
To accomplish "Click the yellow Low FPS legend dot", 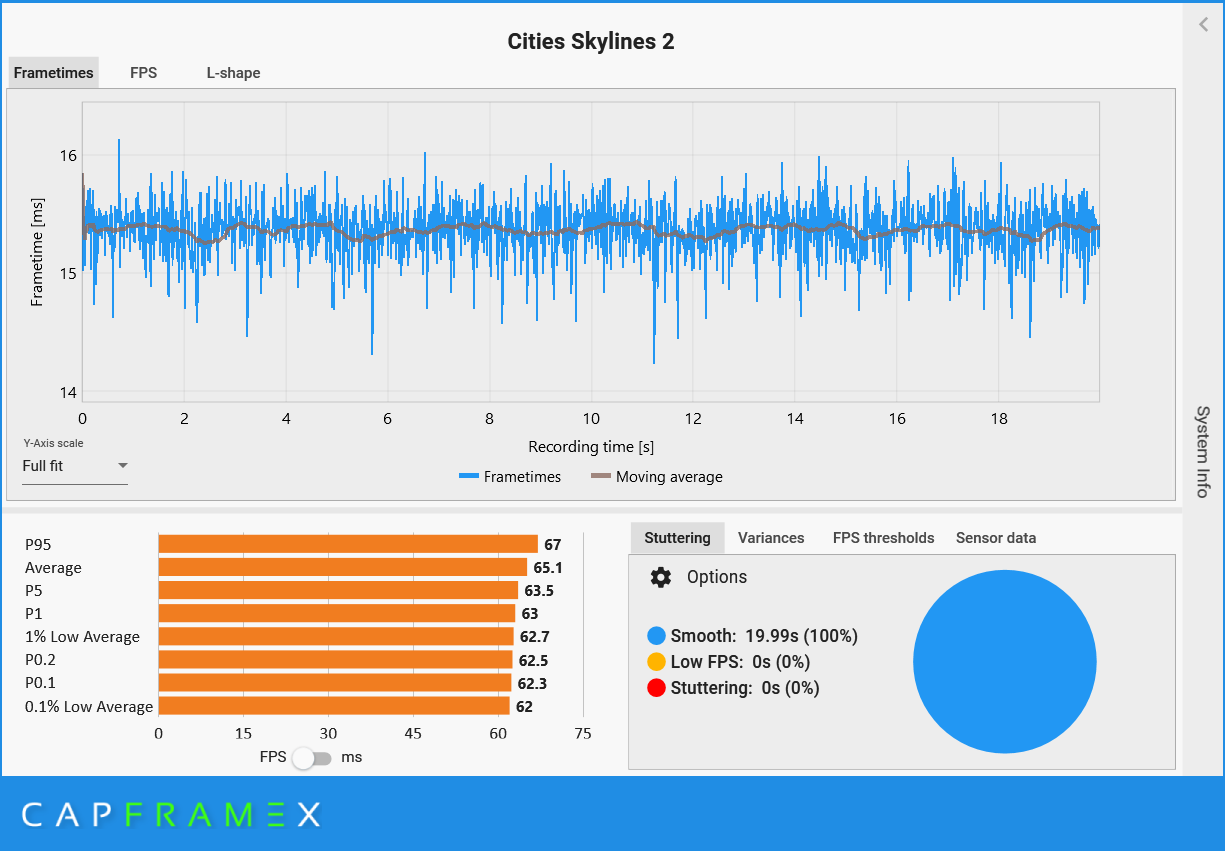I will 656,662.
